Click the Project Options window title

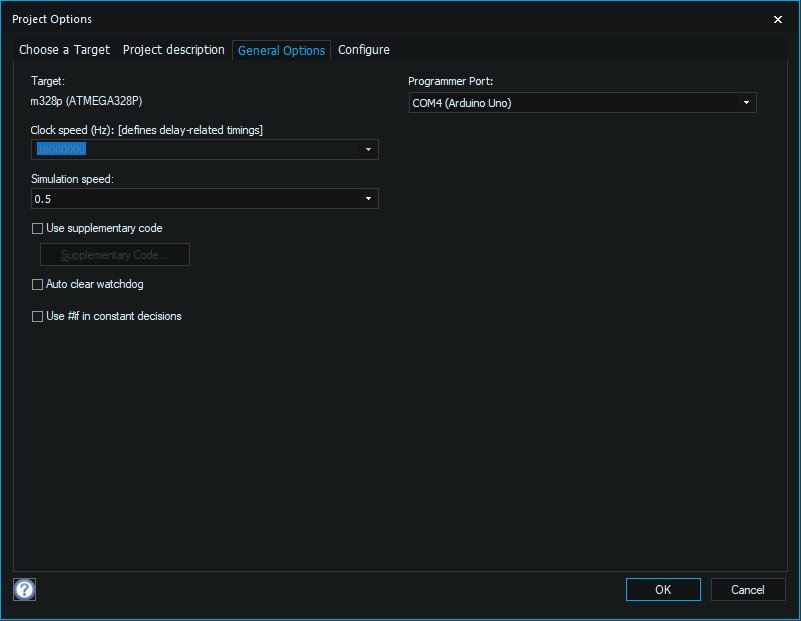52,19
